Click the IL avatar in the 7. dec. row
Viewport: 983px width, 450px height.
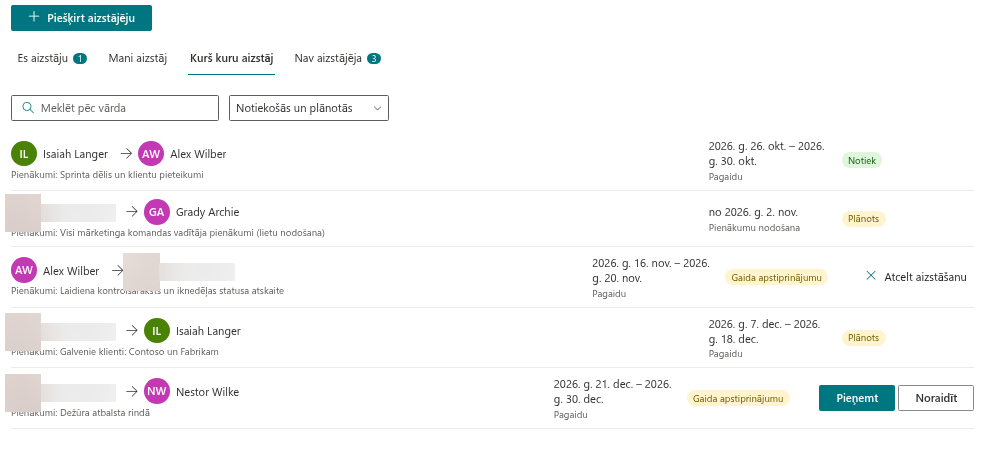coord(157,331)
